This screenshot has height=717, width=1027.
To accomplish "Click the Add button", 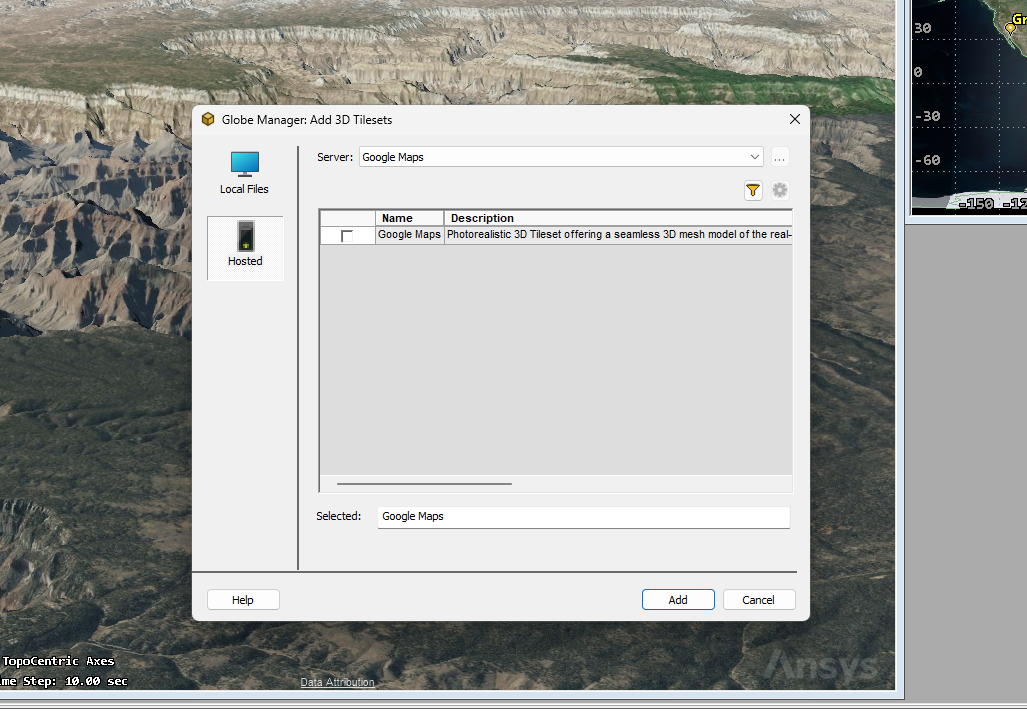I will [678, 600].
